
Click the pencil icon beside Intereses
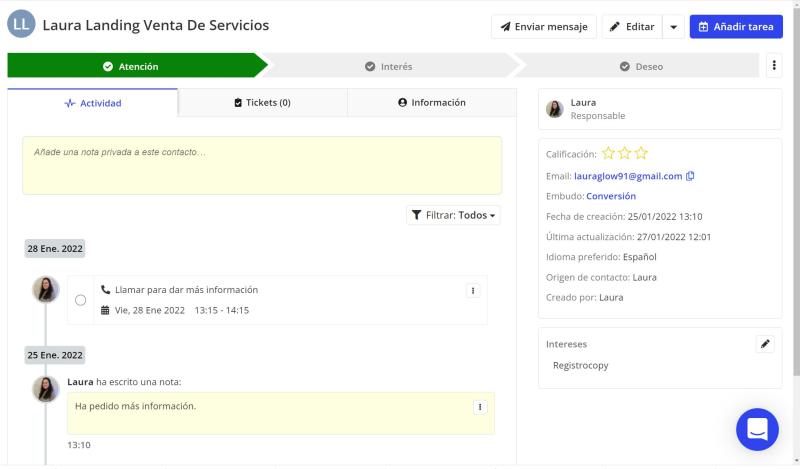point(765,344)
